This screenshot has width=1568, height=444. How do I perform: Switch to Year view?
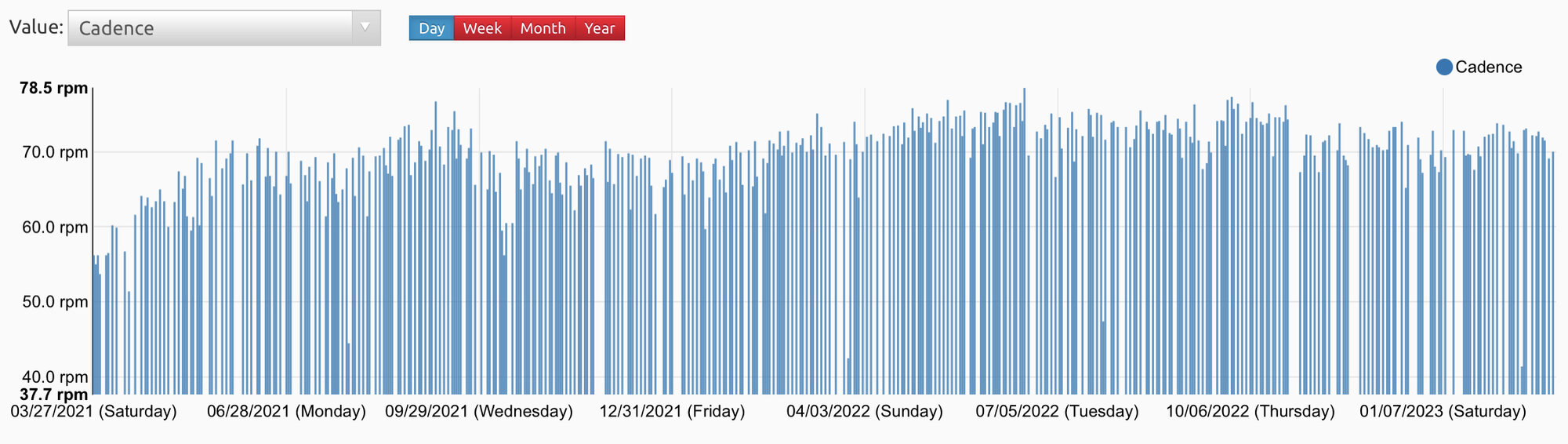[x=600, y=28]
